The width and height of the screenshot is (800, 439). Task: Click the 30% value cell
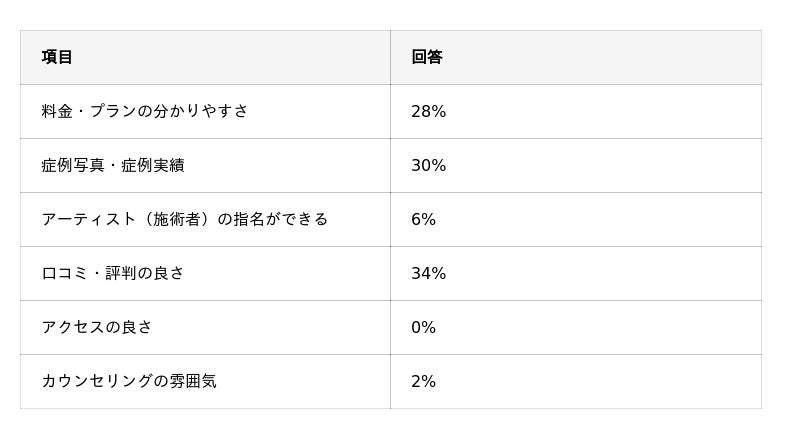pos(428,166)
